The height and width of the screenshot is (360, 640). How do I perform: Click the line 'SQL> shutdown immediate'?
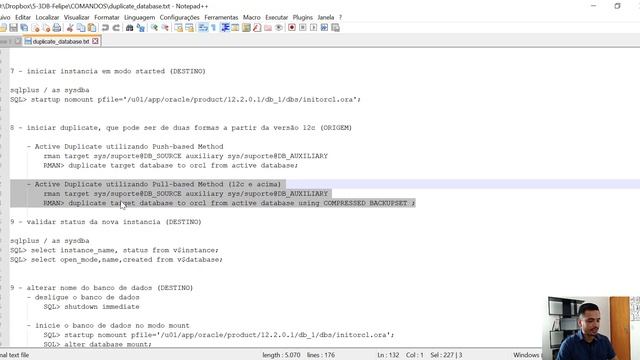coord(91,307)
